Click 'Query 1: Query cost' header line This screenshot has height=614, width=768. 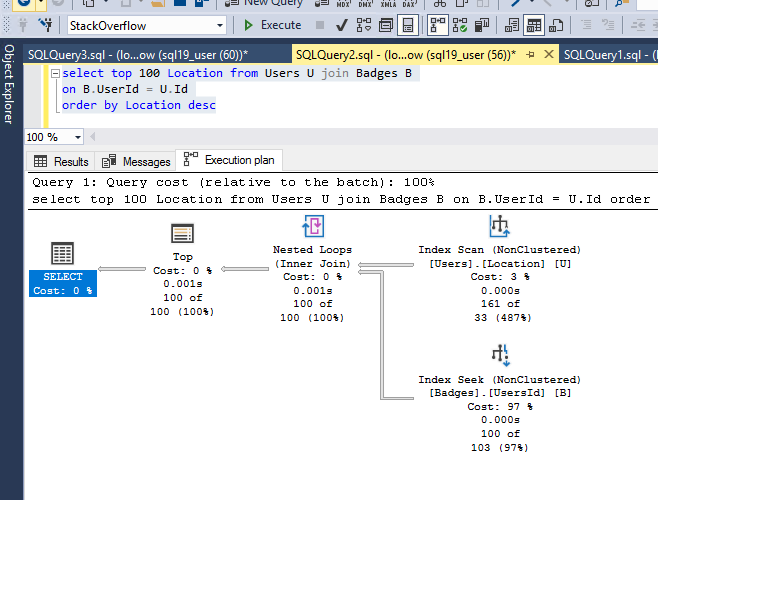click(x=233, y=183)
